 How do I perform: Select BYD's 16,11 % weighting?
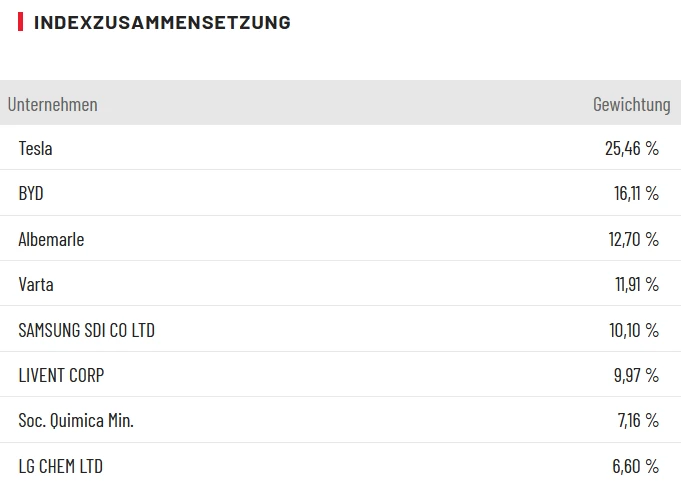tap(636, 194)
